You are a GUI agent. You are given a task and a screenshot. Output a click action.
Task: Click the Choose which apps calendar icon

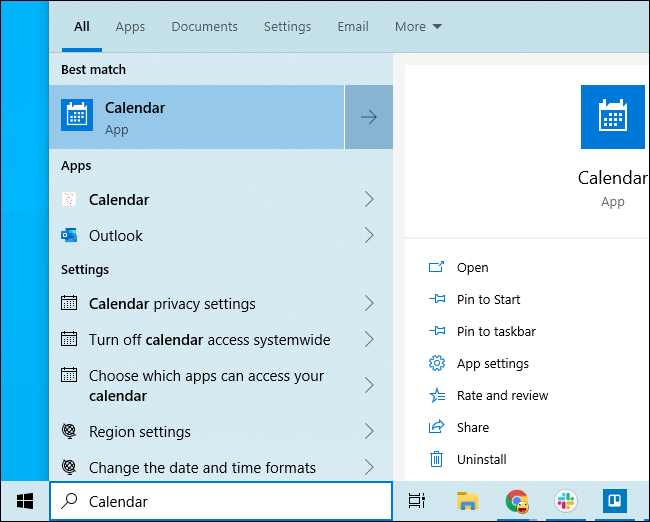(x=69, y=375)
